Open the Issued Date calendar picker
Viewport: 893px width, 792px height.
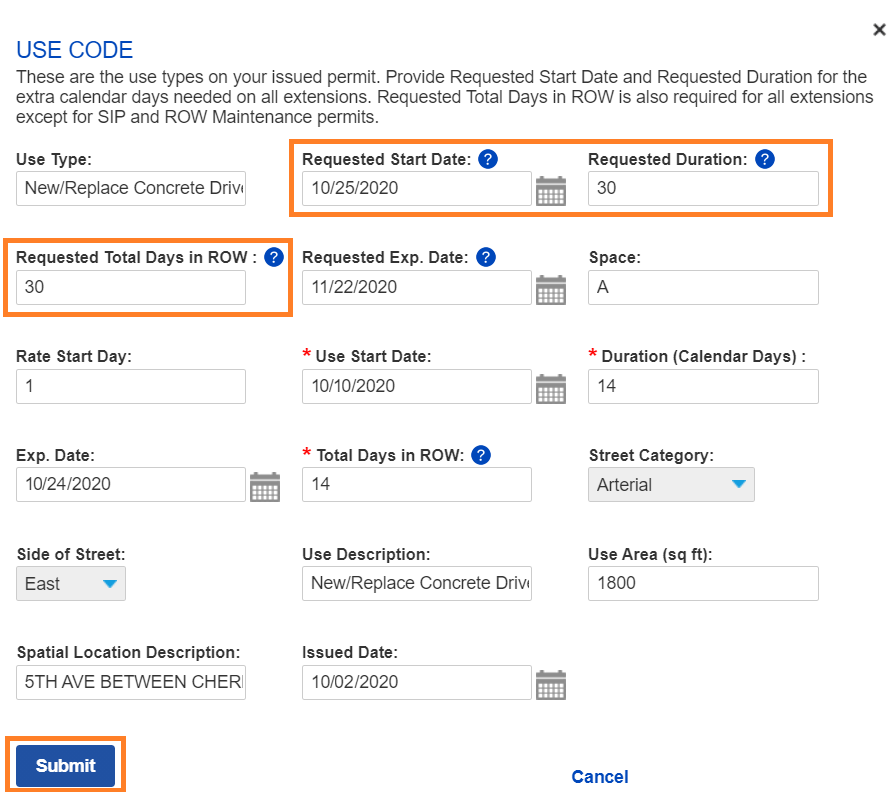tap(551, 684)
